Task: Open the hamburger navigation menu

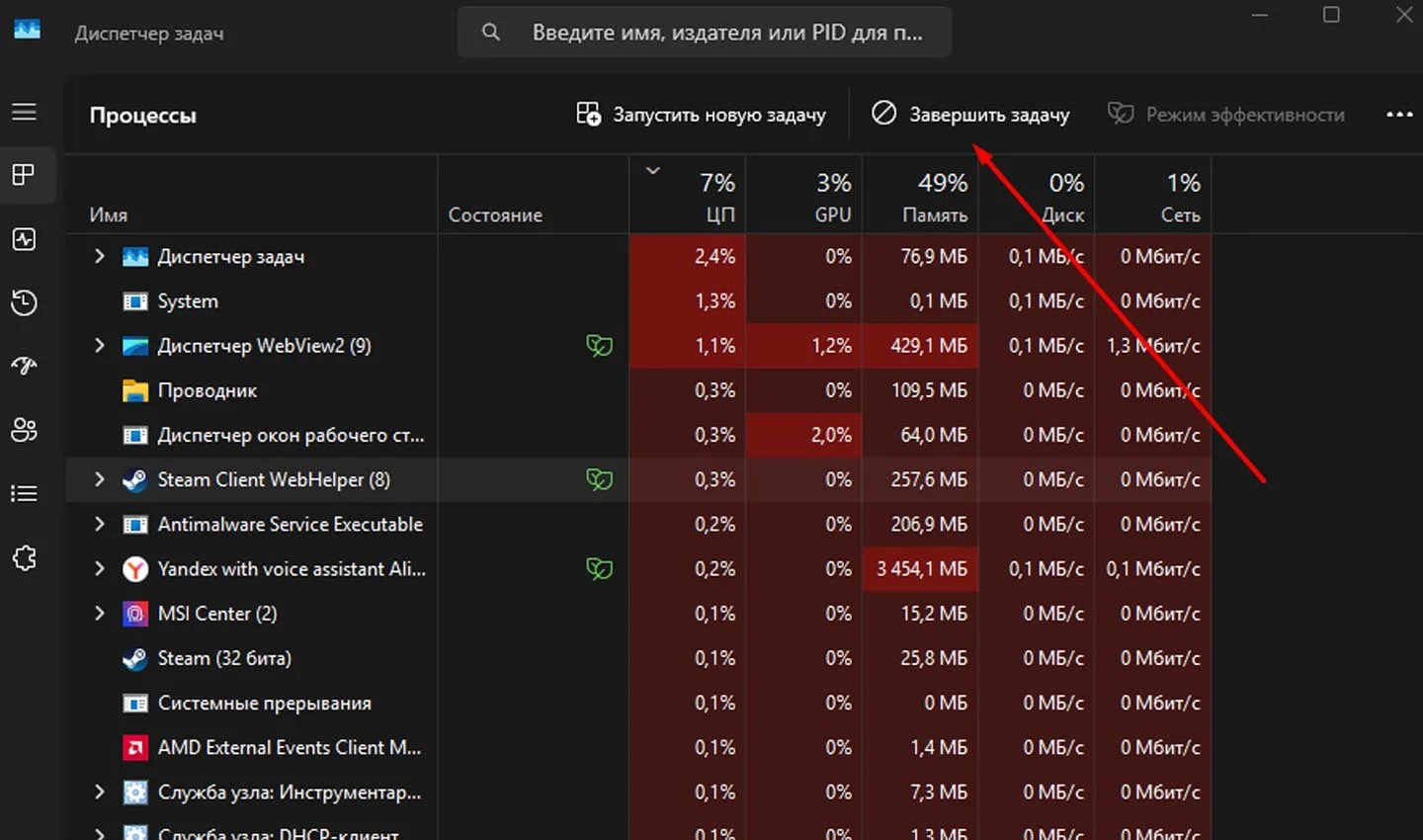Action: coord(24,112)
